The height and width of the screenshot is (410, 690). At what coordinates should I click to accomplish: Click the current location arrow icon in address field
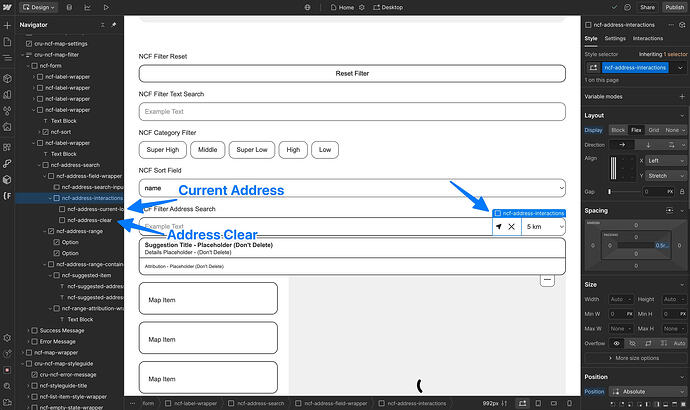(499, 227)
